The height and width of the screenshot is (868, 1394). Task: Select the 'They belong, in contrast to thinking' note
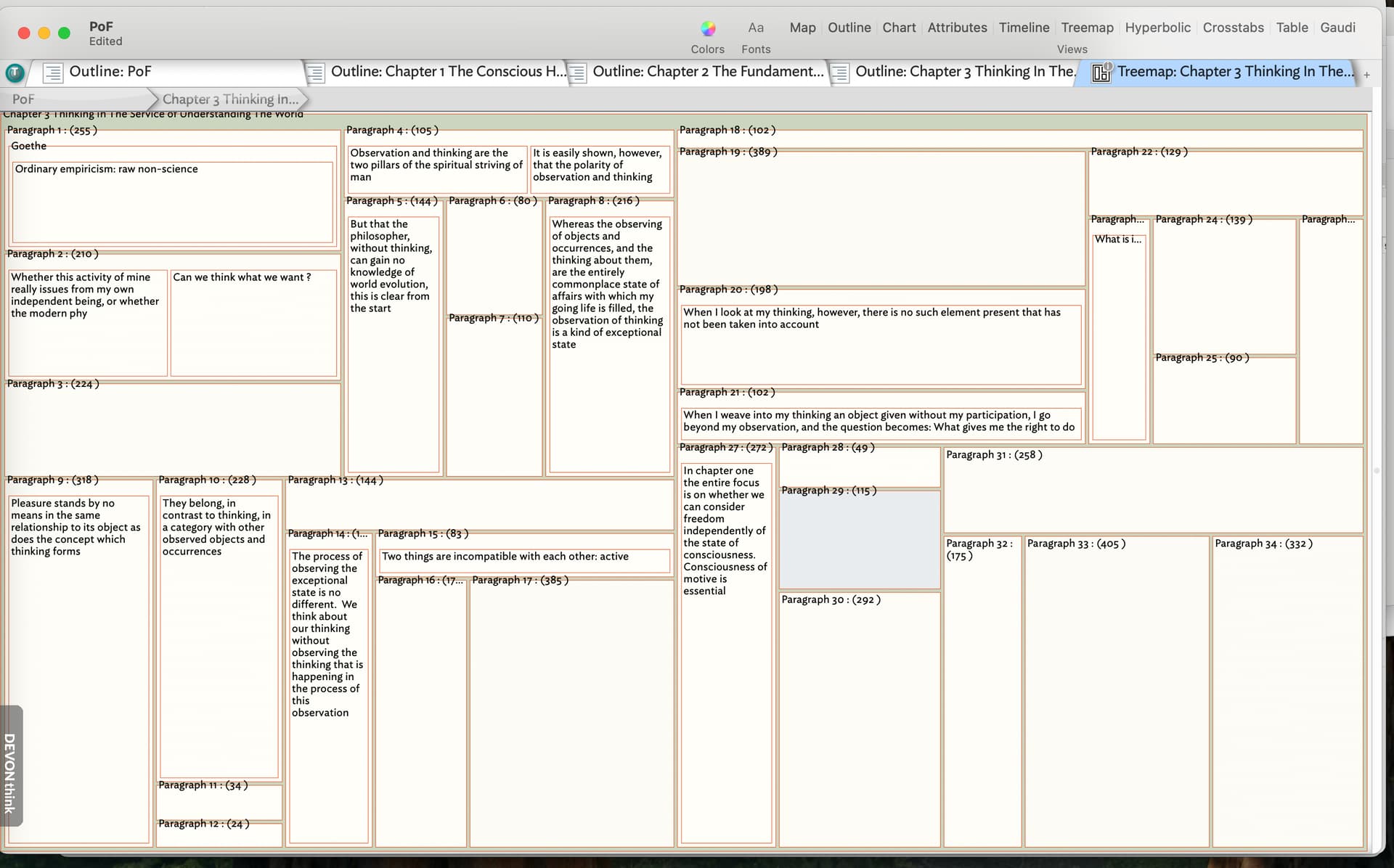point(219,637)
